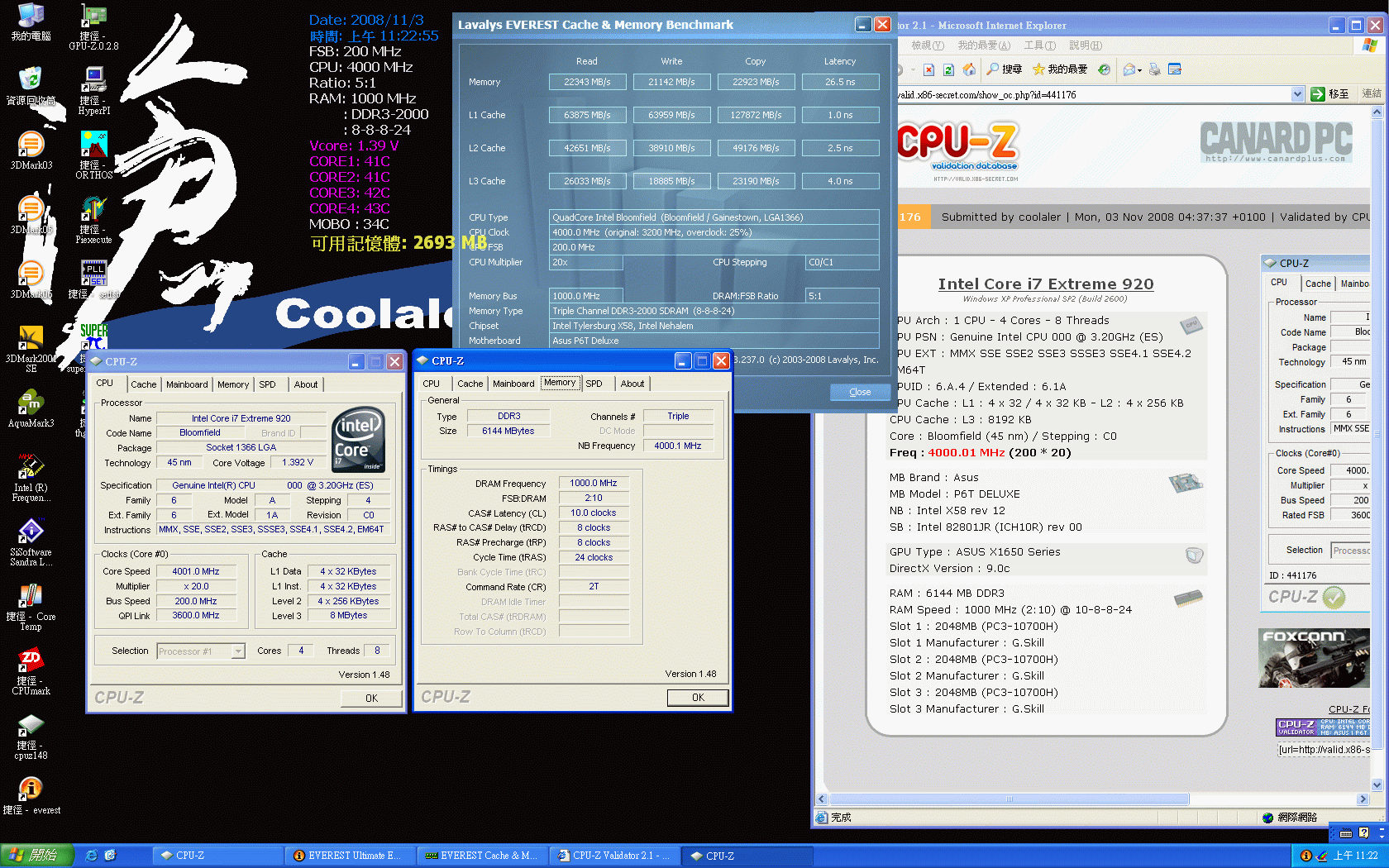Screen dimensions: 1389x868
Task: Click the Links button in Internet Explorer
Action: pyautogui.click(x=1372, y=94)
